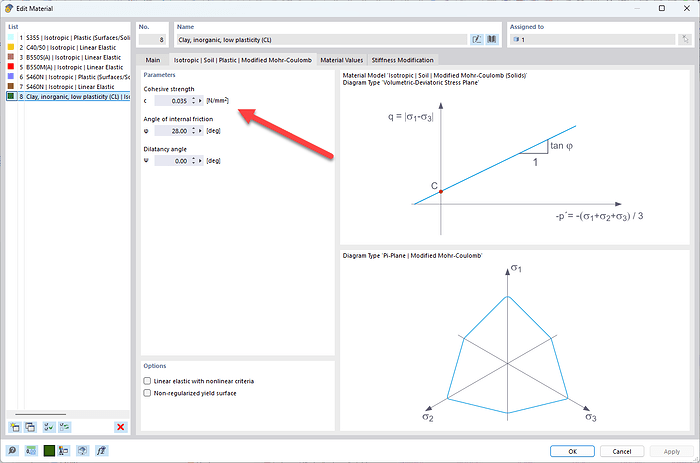Click the new material icon below list
This screenshot has width=700, height=463.
15,427
